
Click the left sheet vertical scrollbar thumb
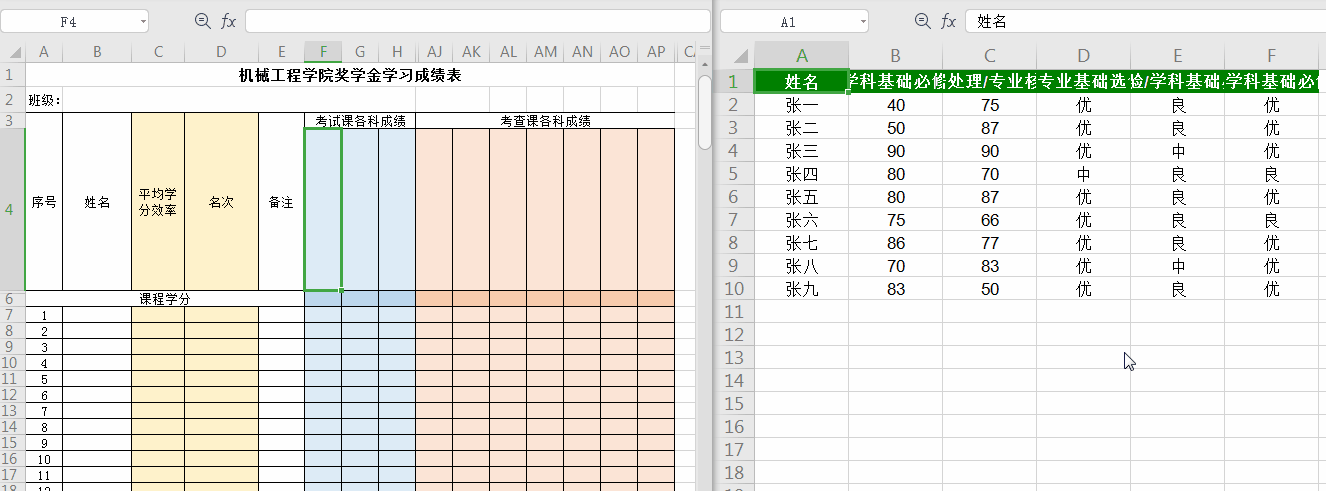[x=704, y=112]
